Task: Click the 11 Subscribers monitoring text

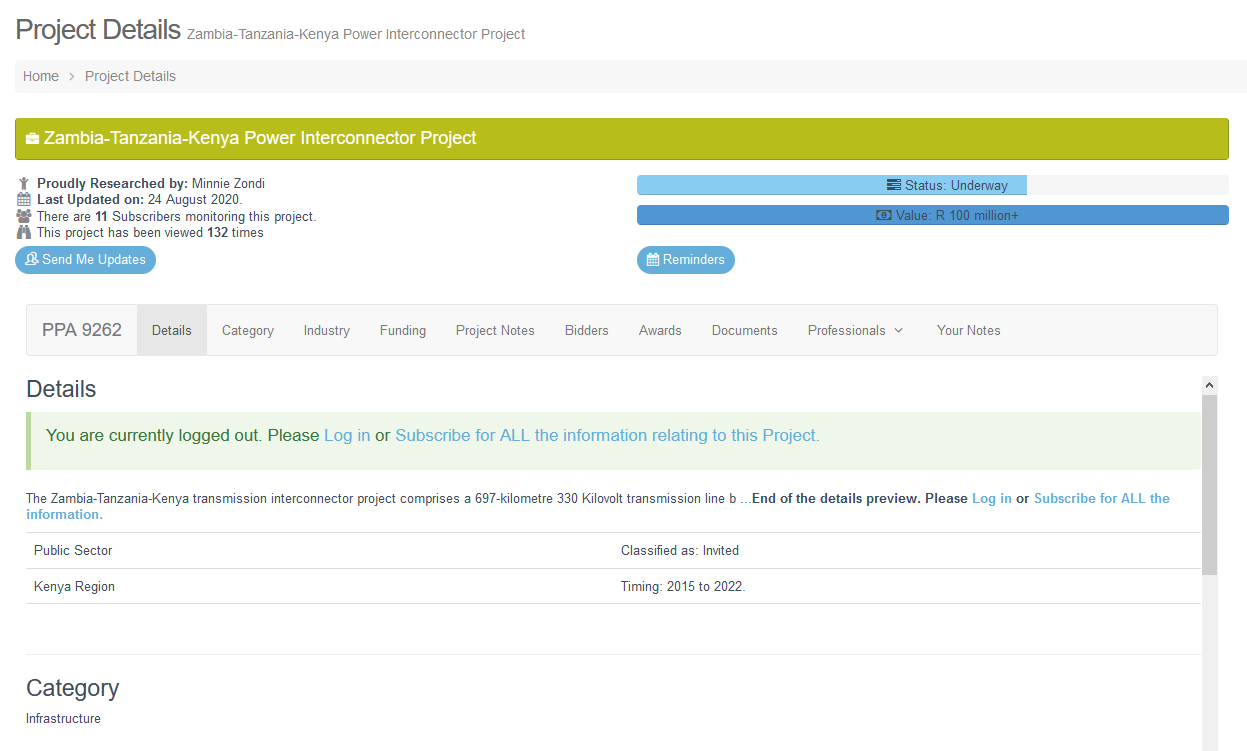Action: pyautogui.click(x=176, y=216)
